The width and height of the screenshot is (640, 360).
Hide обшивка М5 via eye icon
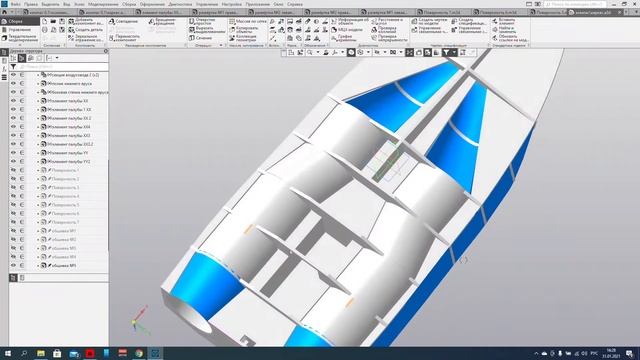(x=13, y=265)
